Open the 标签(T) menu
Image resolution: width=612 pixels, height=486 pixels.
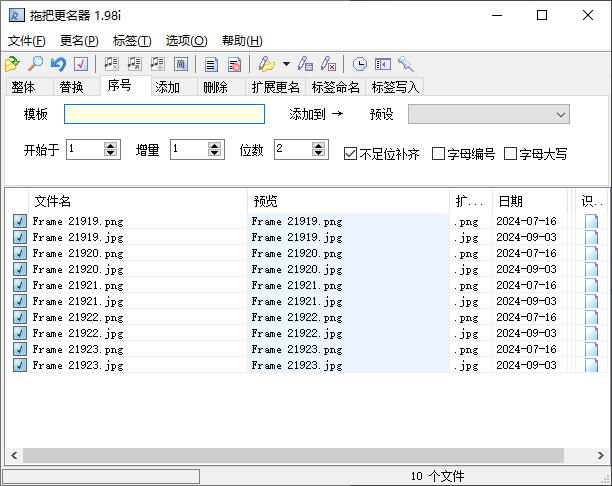point(132,41)
